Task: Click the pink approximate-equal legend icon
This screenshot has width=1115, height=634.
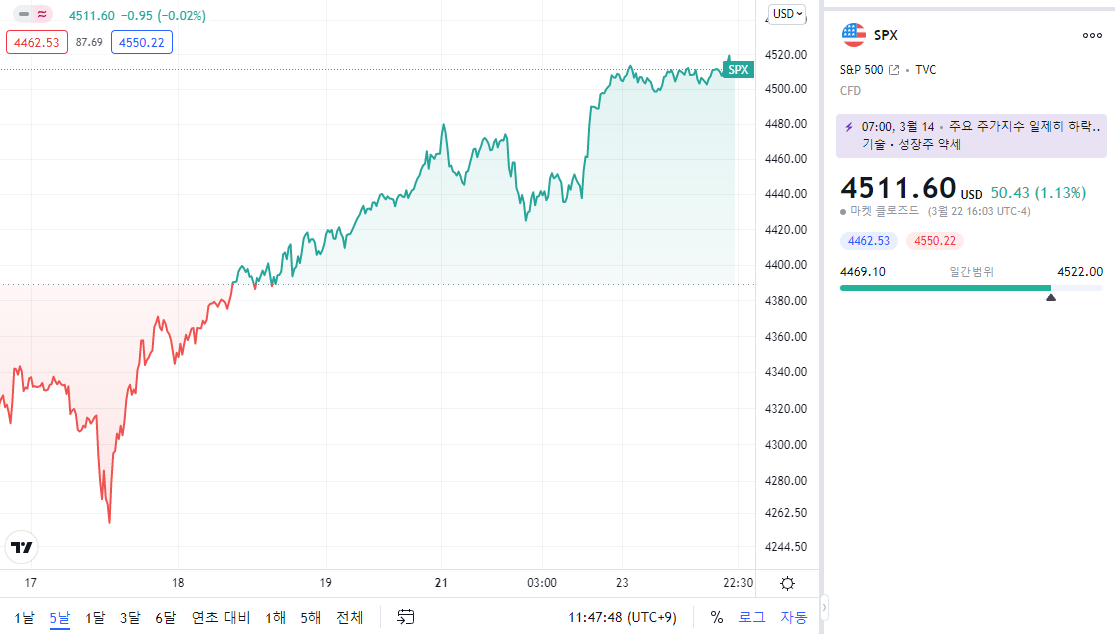Action: point(43,14)
